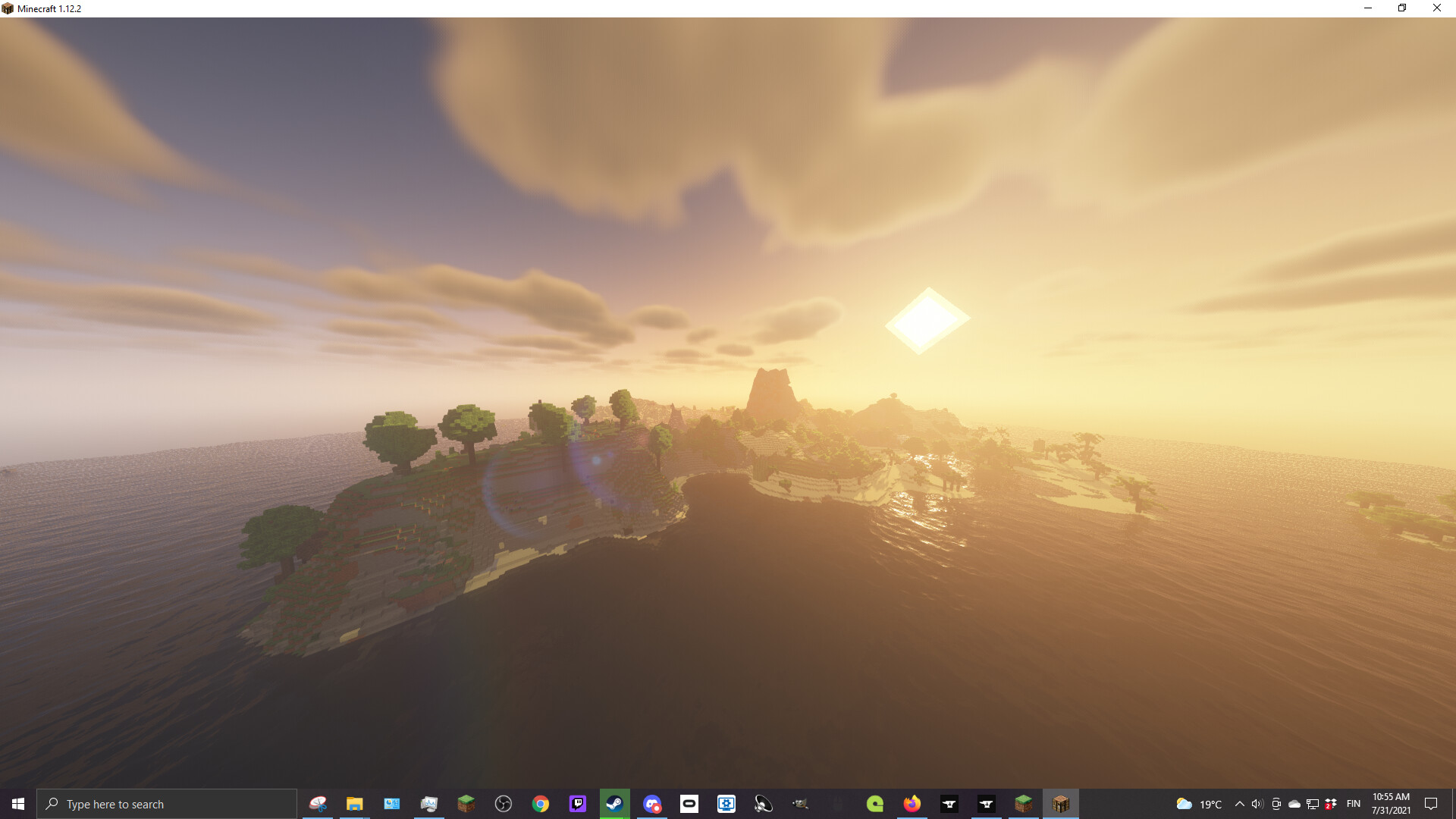Open the Twitch app from the taskbar
This screenshot has width=1456, height=819.
[576, 804]
